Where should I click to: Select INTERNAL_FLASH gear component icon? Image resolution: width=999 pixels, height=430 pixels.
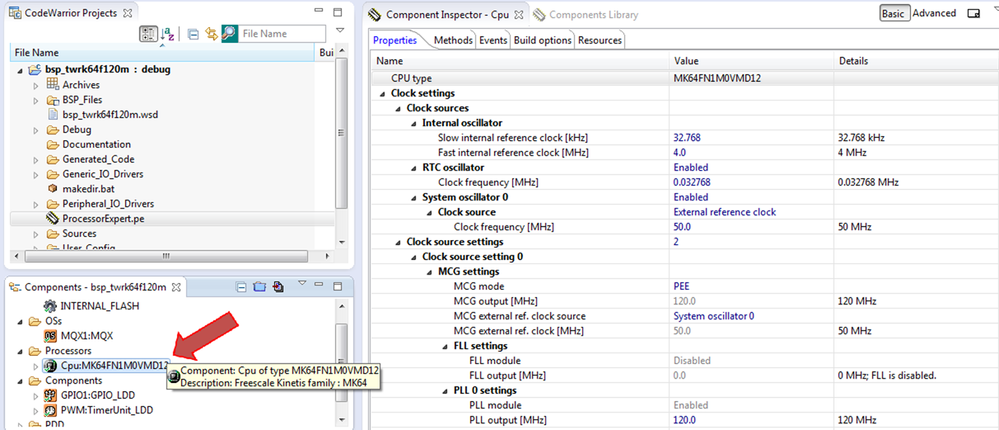(50, 306)
